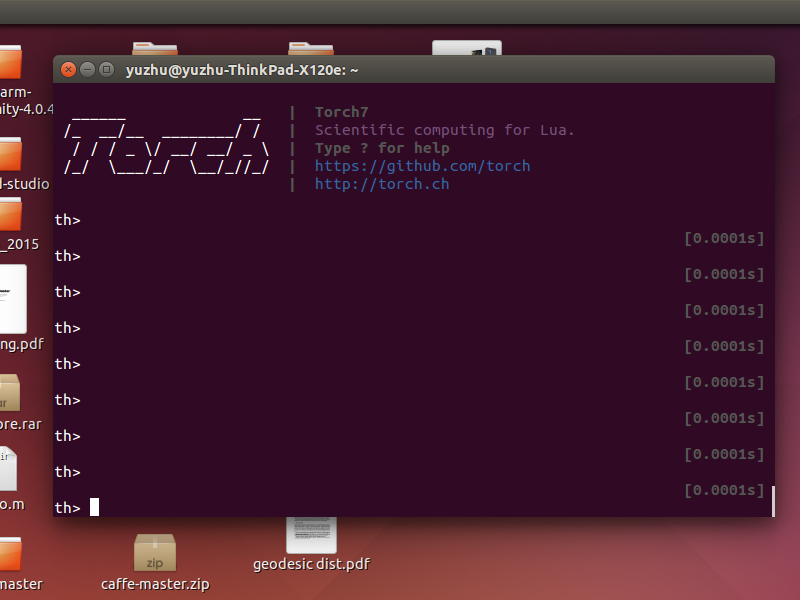This screenshot has width=800, height=600.
Task: Select the latest [0.0001s] timing output
Action: click(x=723, y=490)
